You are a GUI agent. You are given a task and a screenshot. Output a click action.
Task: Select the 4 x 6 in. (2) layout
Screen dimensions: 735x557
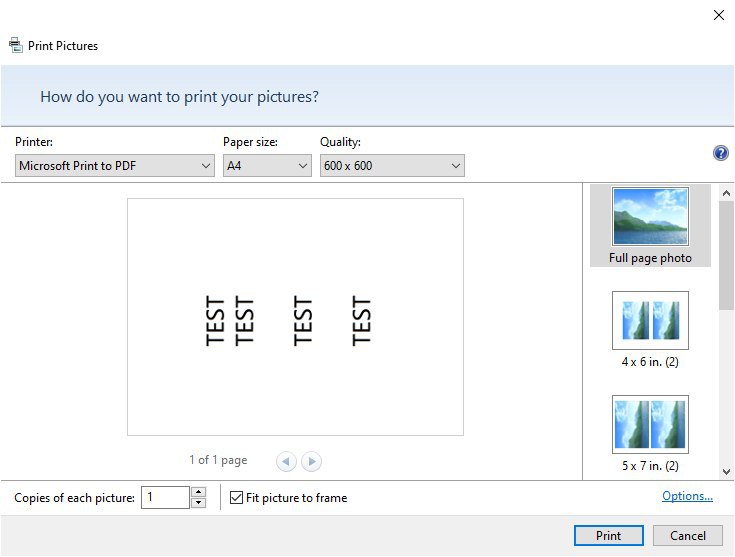tap(650, 330)
